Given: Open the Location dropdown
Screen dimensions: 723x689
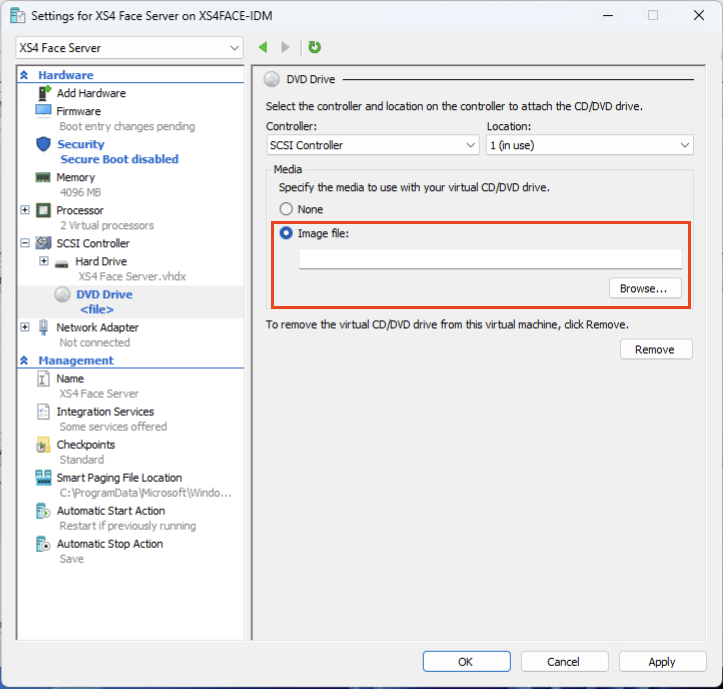Looking at the screenshot, I should click(x=589, y=145).
